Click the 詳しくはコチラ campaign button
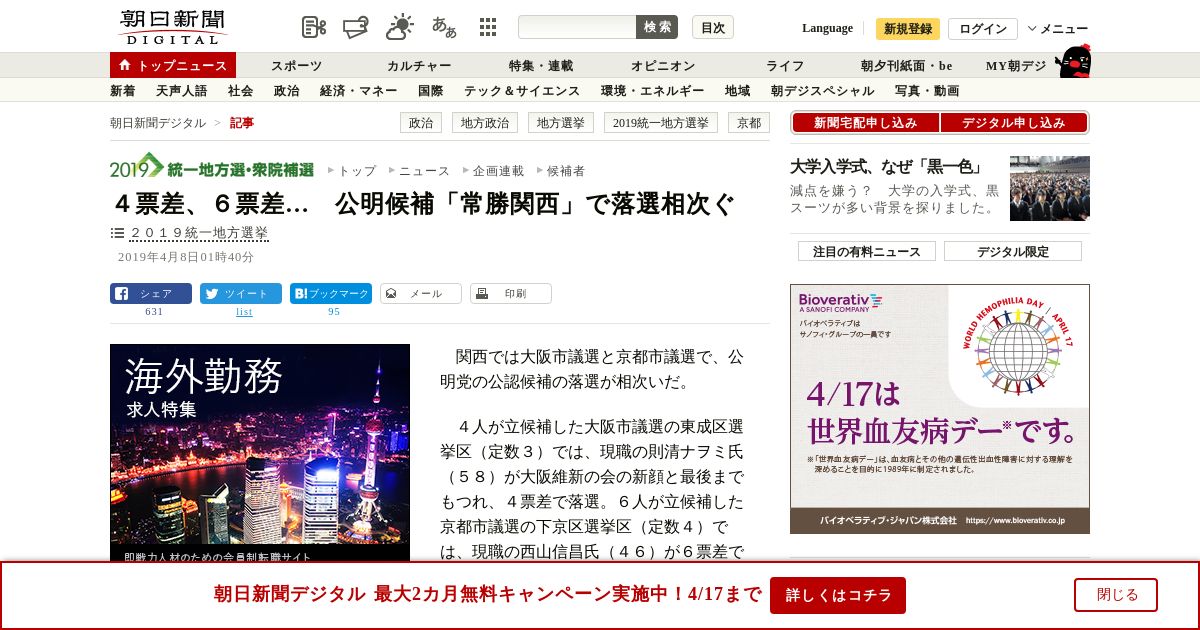 click(838, 595)
